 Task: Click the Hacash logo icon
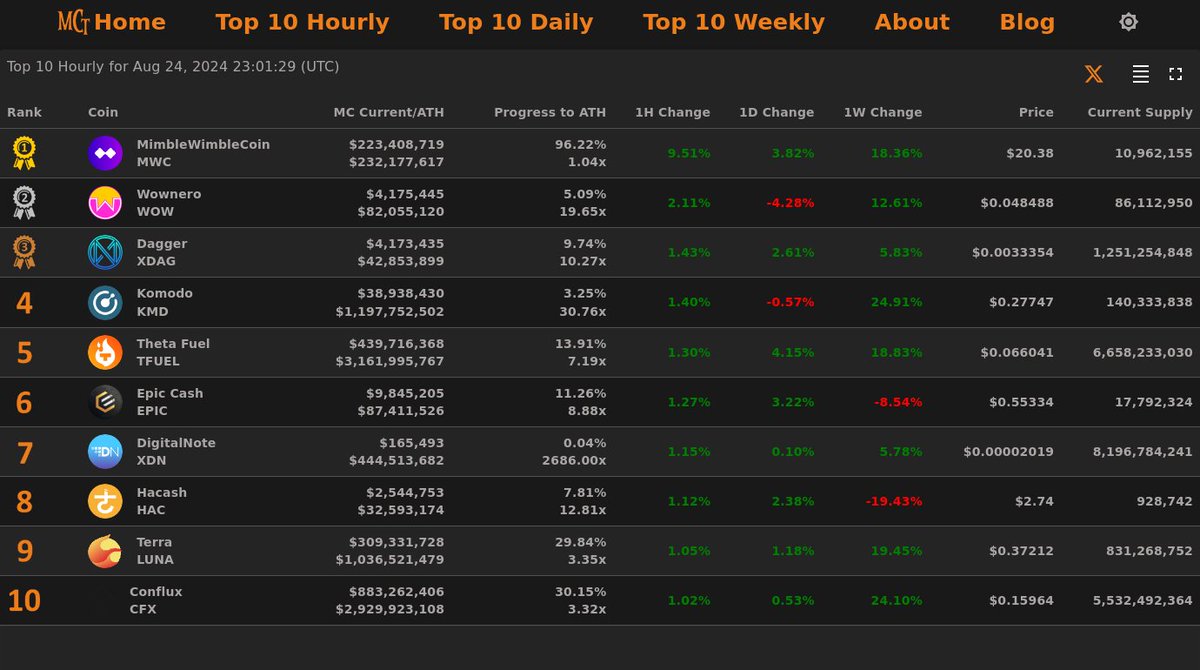[105, 501]
